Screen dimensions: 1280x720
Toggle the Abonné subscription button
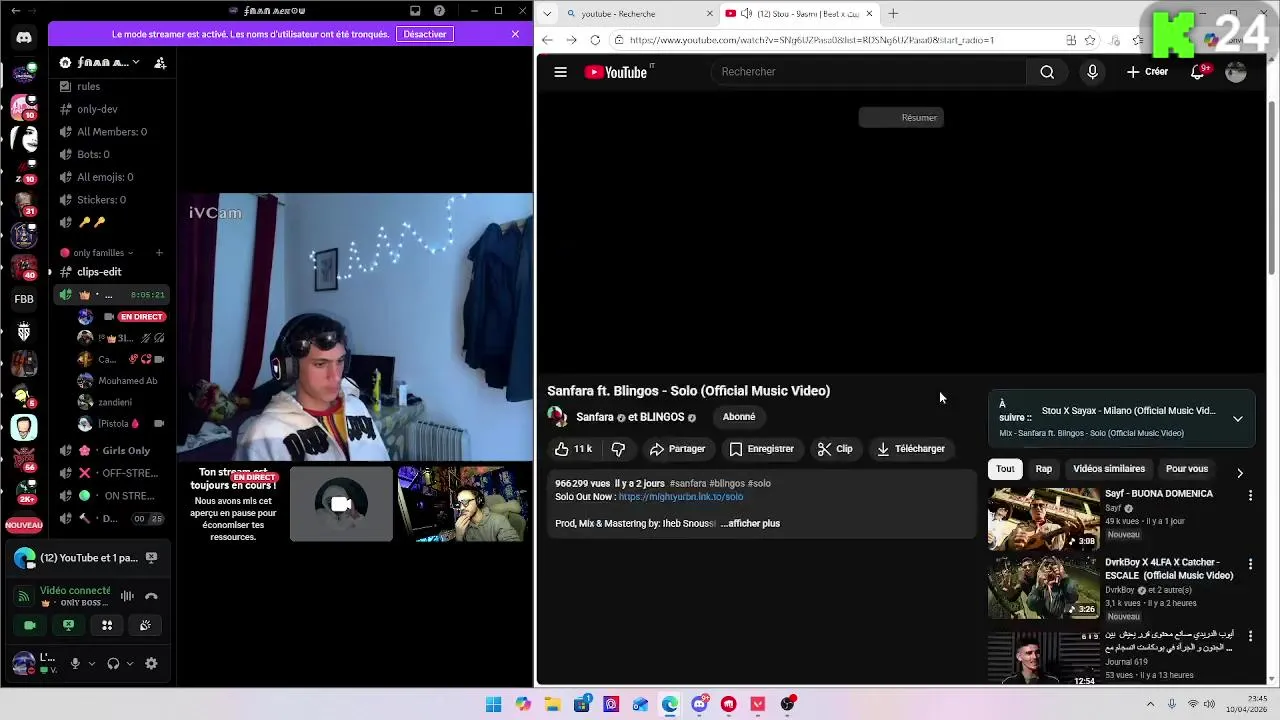click(x=739, y=417)
